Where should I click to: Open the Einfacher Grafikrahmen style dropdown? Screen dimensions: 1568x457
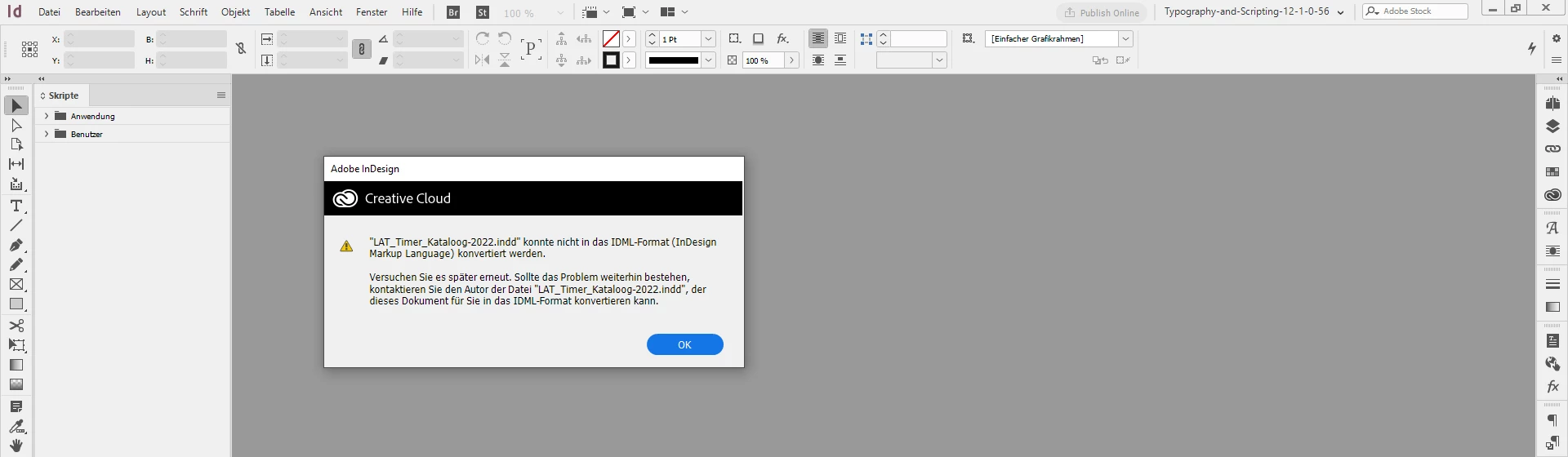point(1125,38)
